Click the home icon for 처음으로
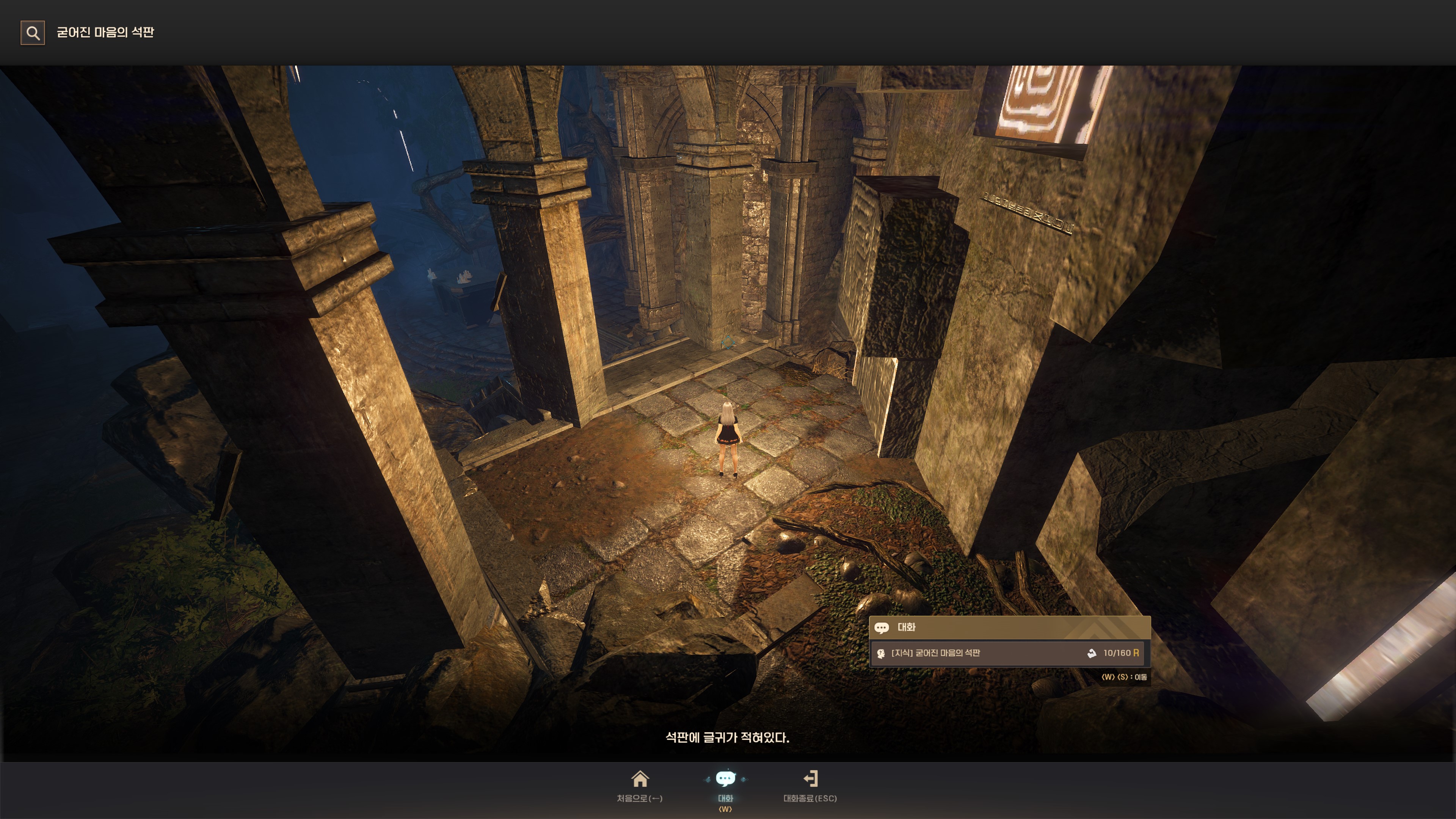 640,779
